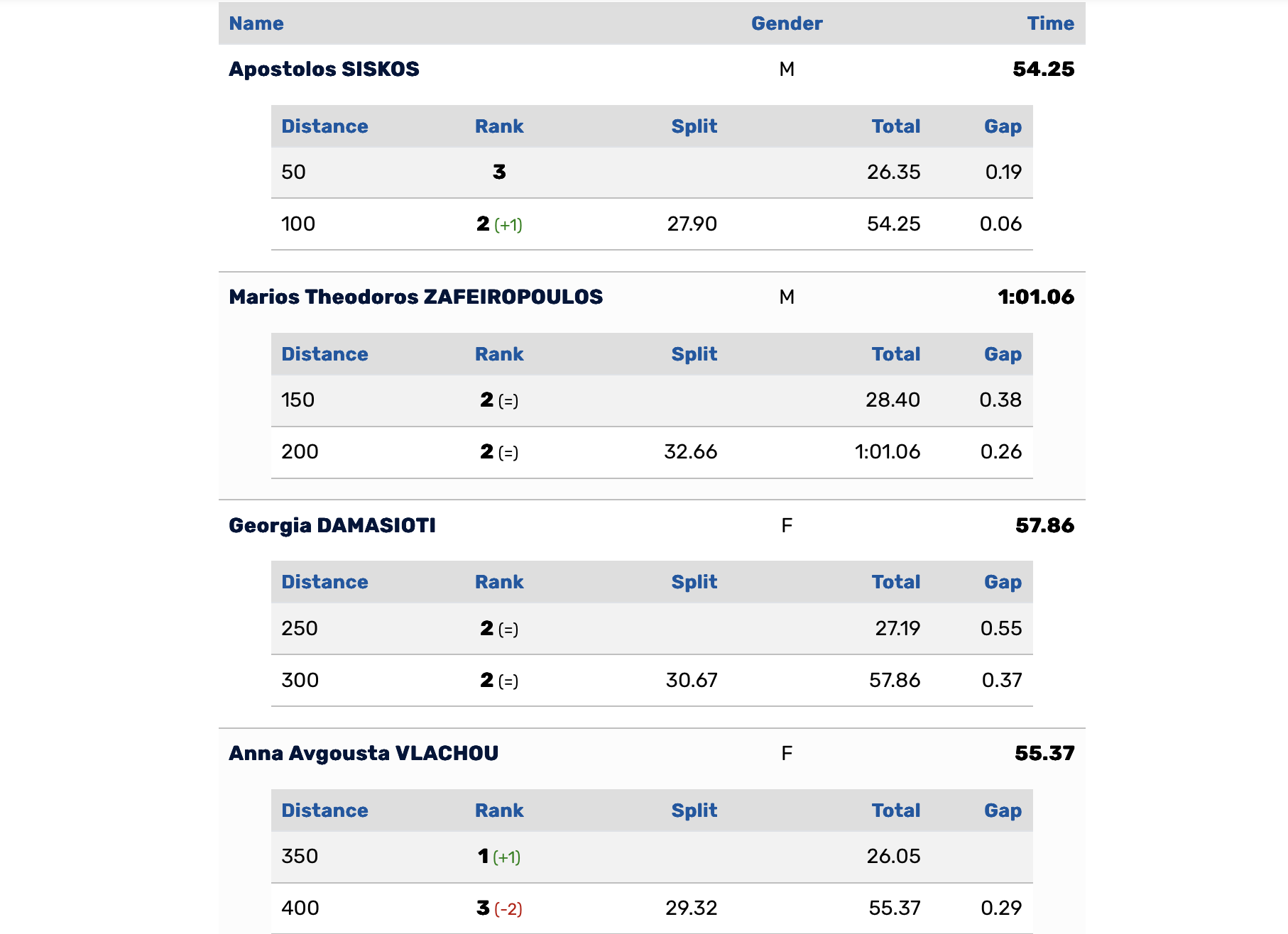The width and height of the screenshot is (1288, 934).
Task: Select the green (+1) rank change at 100
Action: point(508,225)
